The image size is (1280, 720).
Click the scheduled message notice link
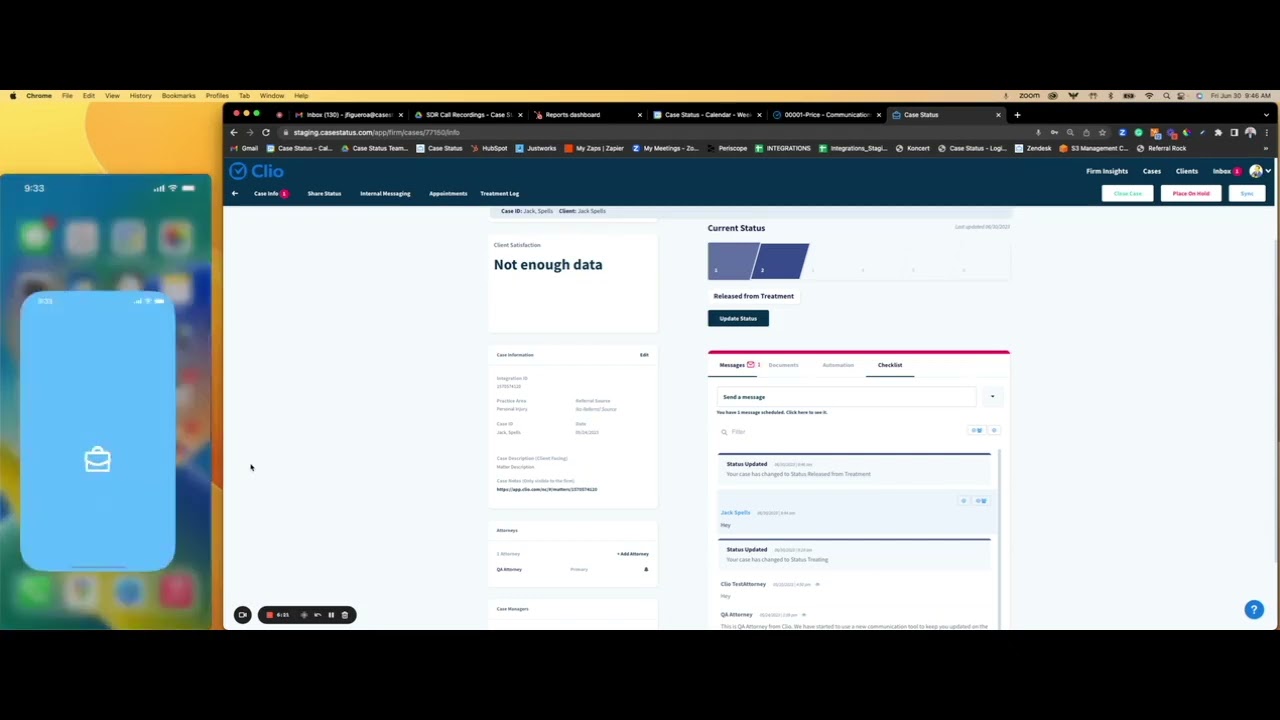772,412
